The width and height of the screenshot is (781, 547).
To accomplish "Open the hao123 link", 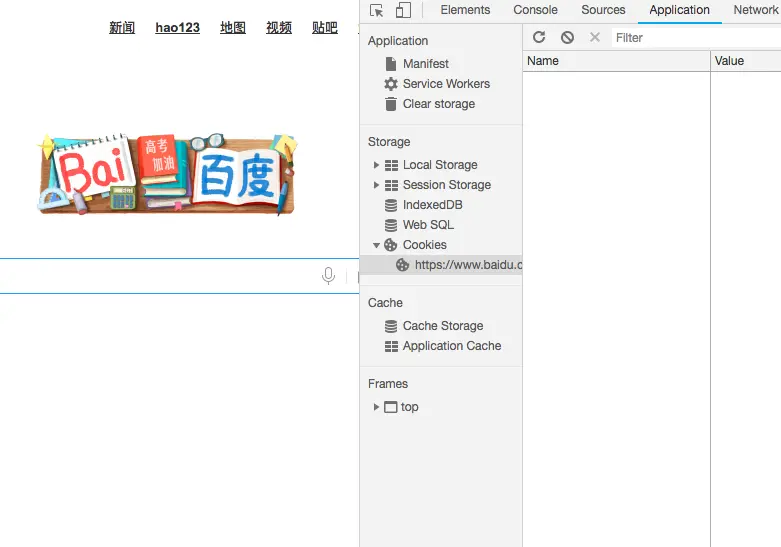I will 177,27.
